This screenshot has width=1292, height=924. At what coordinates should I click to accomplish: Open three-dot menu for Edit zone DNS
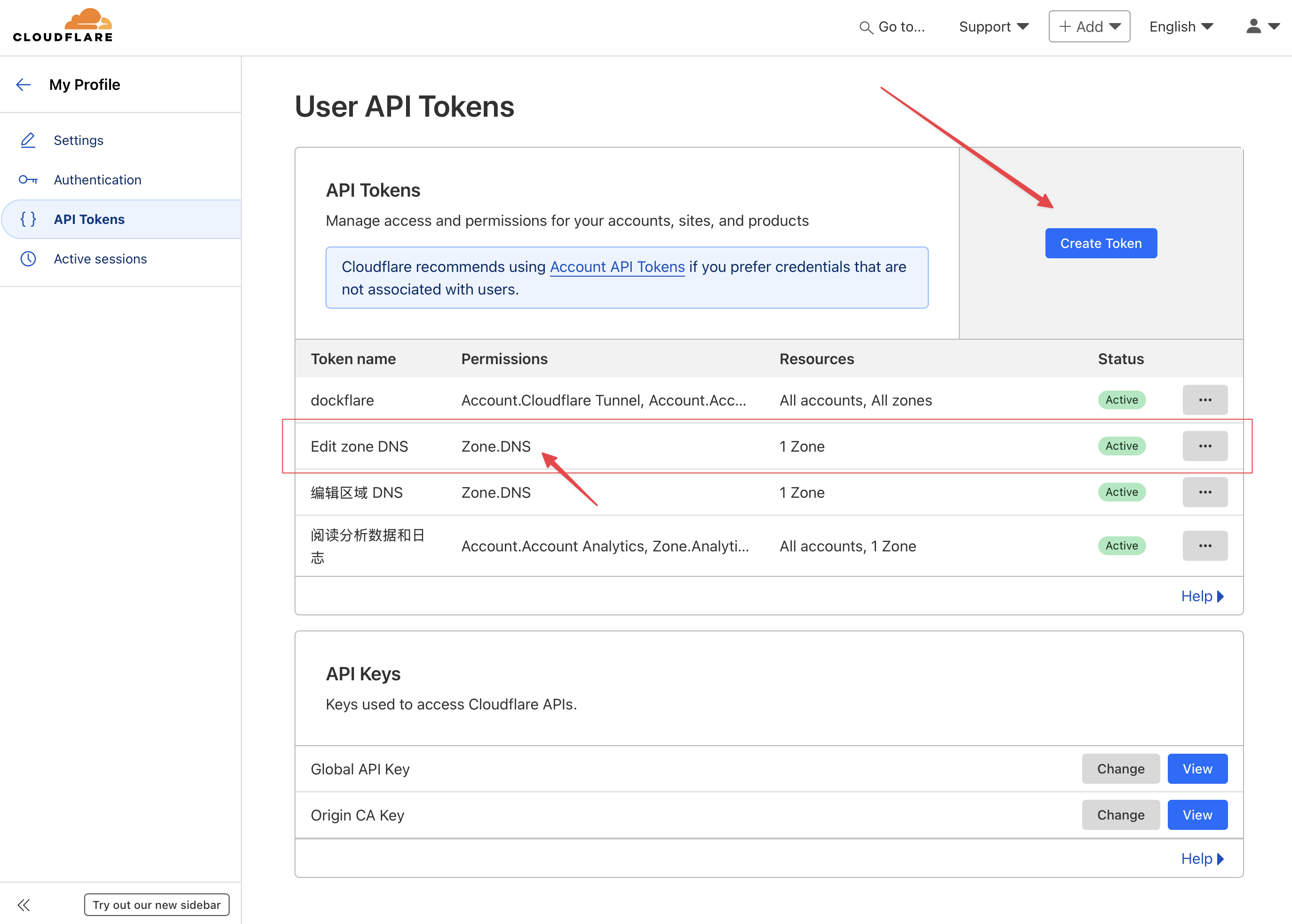pyautogui.click(x=1204, y=446)
